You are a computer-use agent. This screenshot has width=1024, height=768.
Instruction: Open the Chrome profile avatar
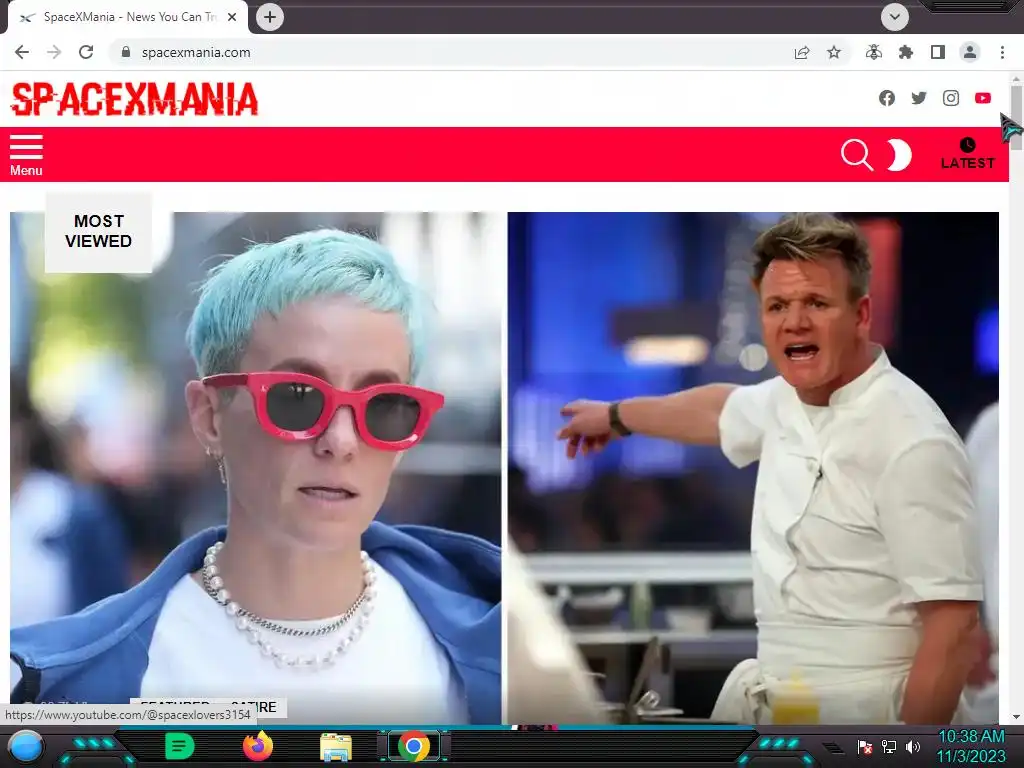pos(970,52)
